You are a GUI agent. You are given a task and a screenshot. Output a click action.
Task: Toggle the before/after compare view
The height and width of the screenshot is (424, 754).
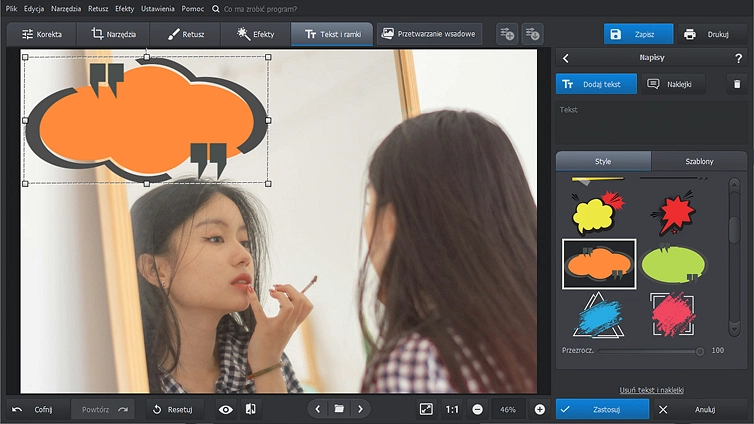[251, 409]
